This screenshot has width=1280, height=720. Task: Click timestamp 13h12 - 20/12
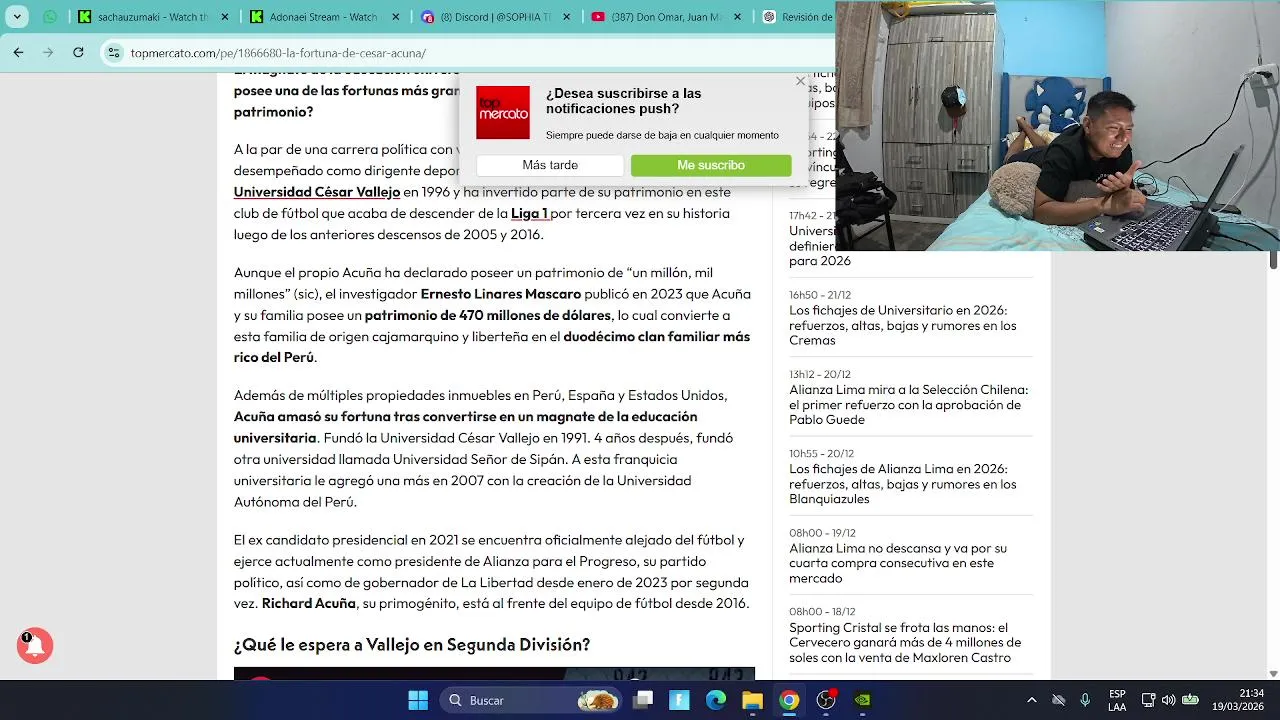[x=820, y=374]
